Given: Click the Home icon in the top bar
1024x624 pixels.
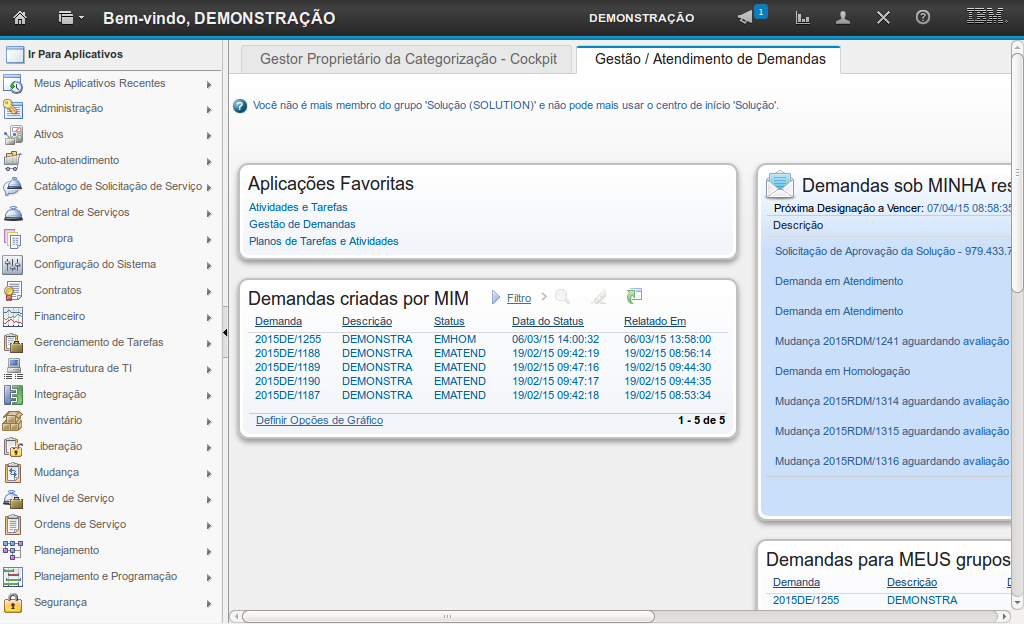Looking at the screenshot, I should click(x=19, y=17).
